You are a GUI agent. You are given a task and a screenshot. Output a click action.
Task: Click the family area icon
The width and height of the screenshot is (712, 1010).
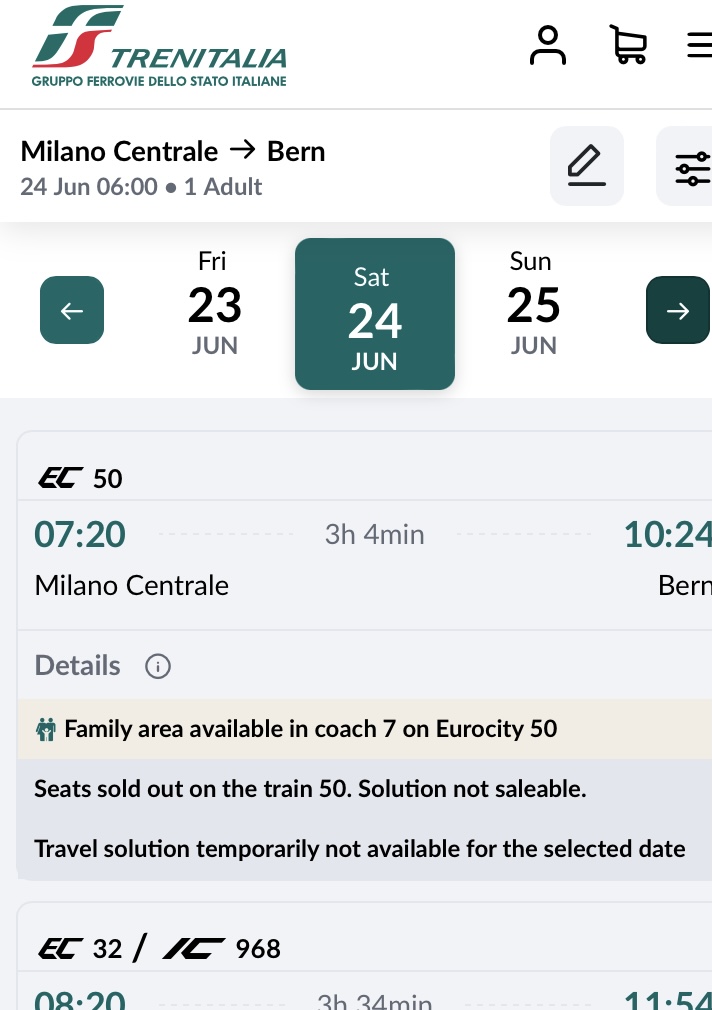pos(45,730)
